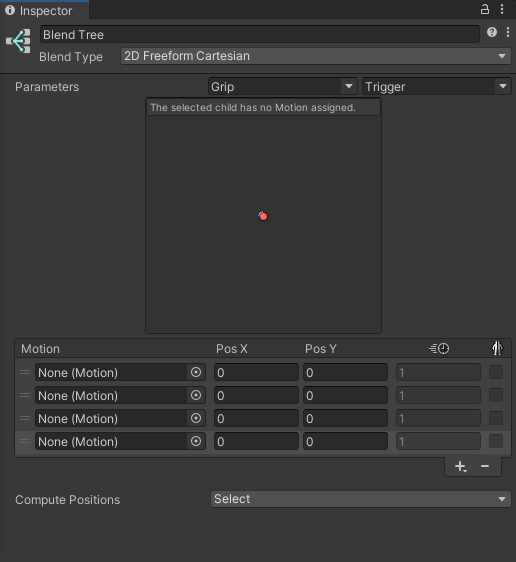Open the Compute Positions Select dropdown

[x=361, y=499]
